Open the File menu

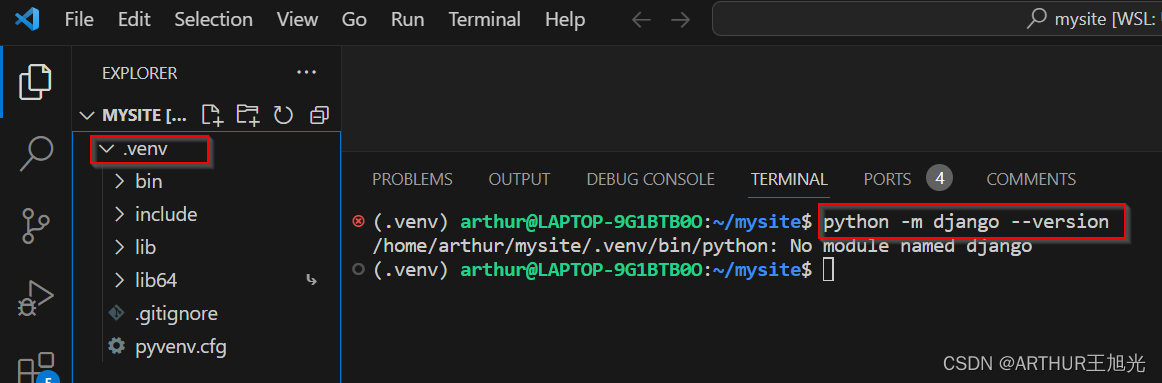pos(79,19)
